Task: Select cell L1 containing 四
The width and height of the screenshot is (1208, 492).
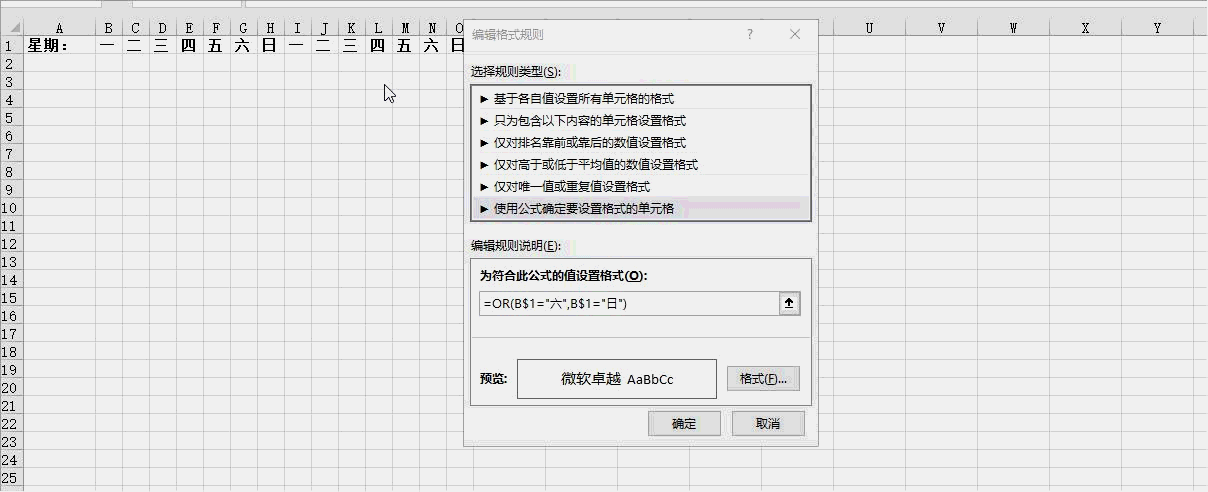Action: (x=378, y=45)
